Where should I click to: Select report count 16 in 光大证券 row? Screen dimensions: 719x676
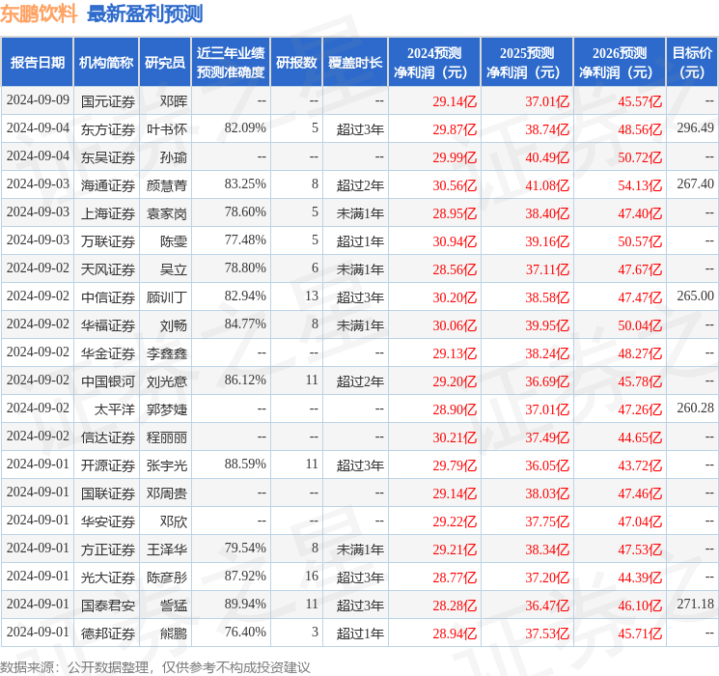(312, 576)
